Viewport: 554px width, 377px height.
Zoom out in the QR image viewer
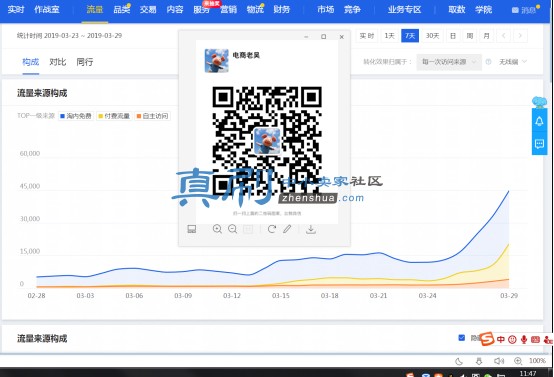(232, 229)
